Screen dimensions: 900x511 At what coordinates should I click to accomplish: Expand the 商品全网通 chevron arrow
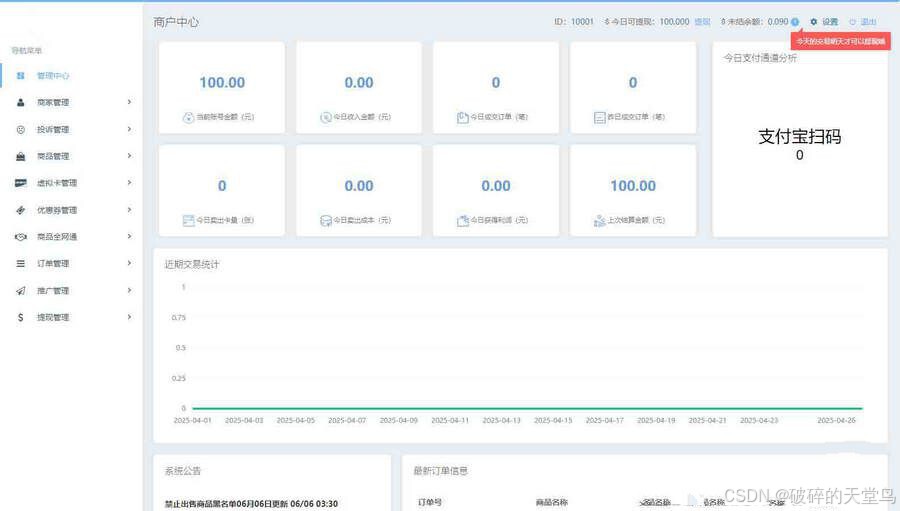coord(129,237)
